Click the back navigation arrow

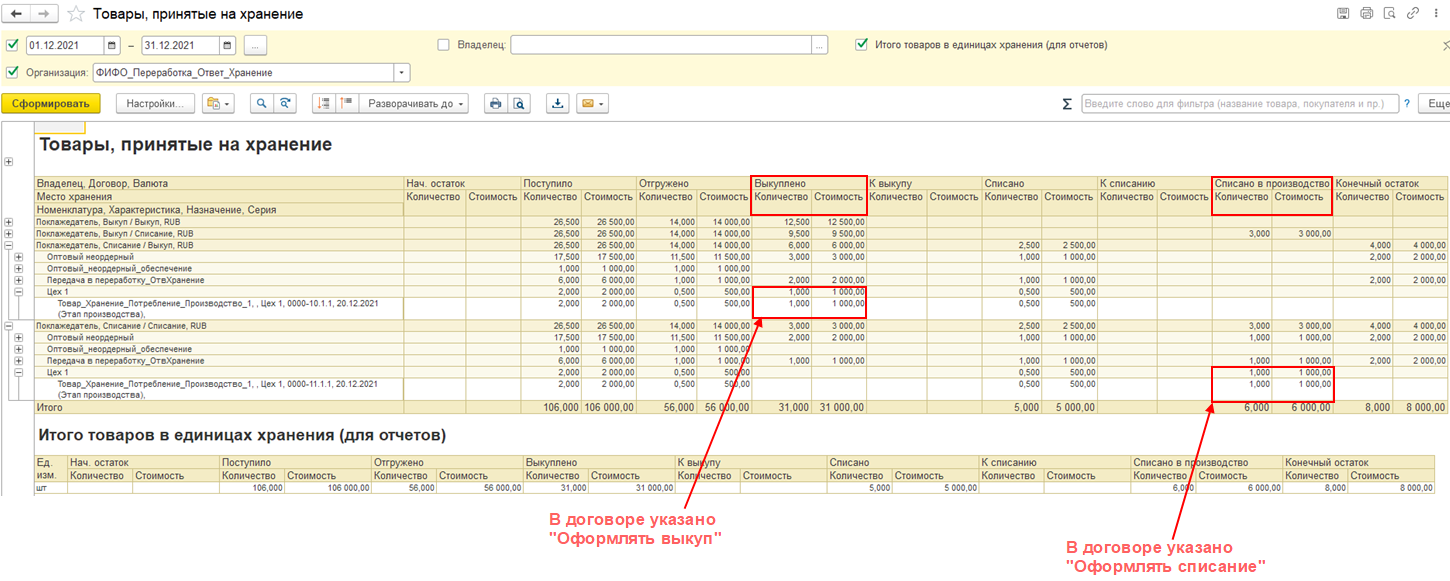16,15
